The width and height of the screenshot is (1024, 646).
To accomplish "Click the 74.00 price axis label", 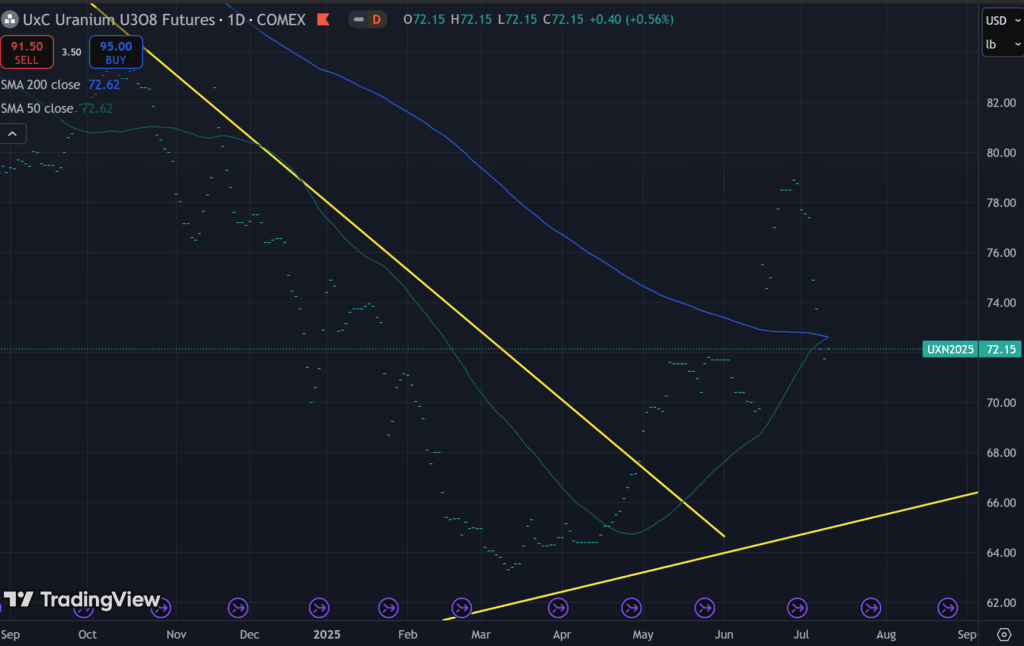I will tap(1001, 303).
